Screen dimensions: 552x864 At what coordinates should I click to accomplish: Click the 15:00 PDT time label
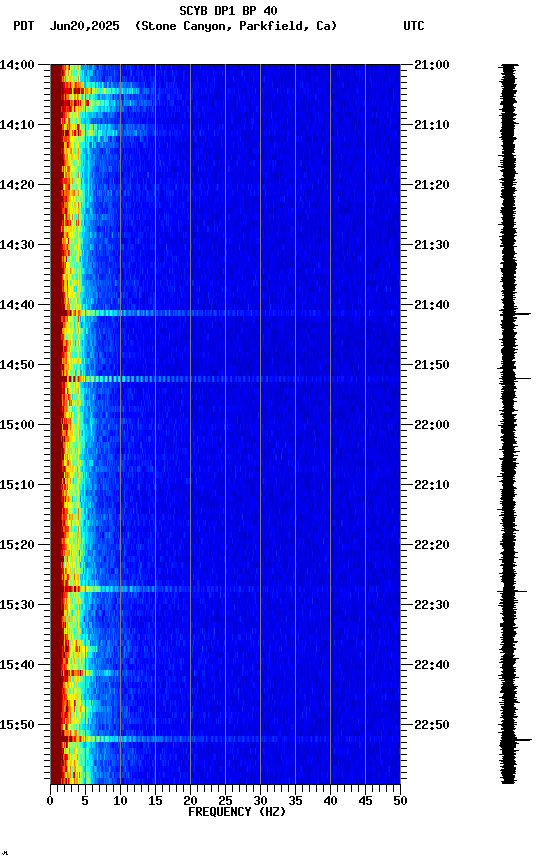point(17,425)
